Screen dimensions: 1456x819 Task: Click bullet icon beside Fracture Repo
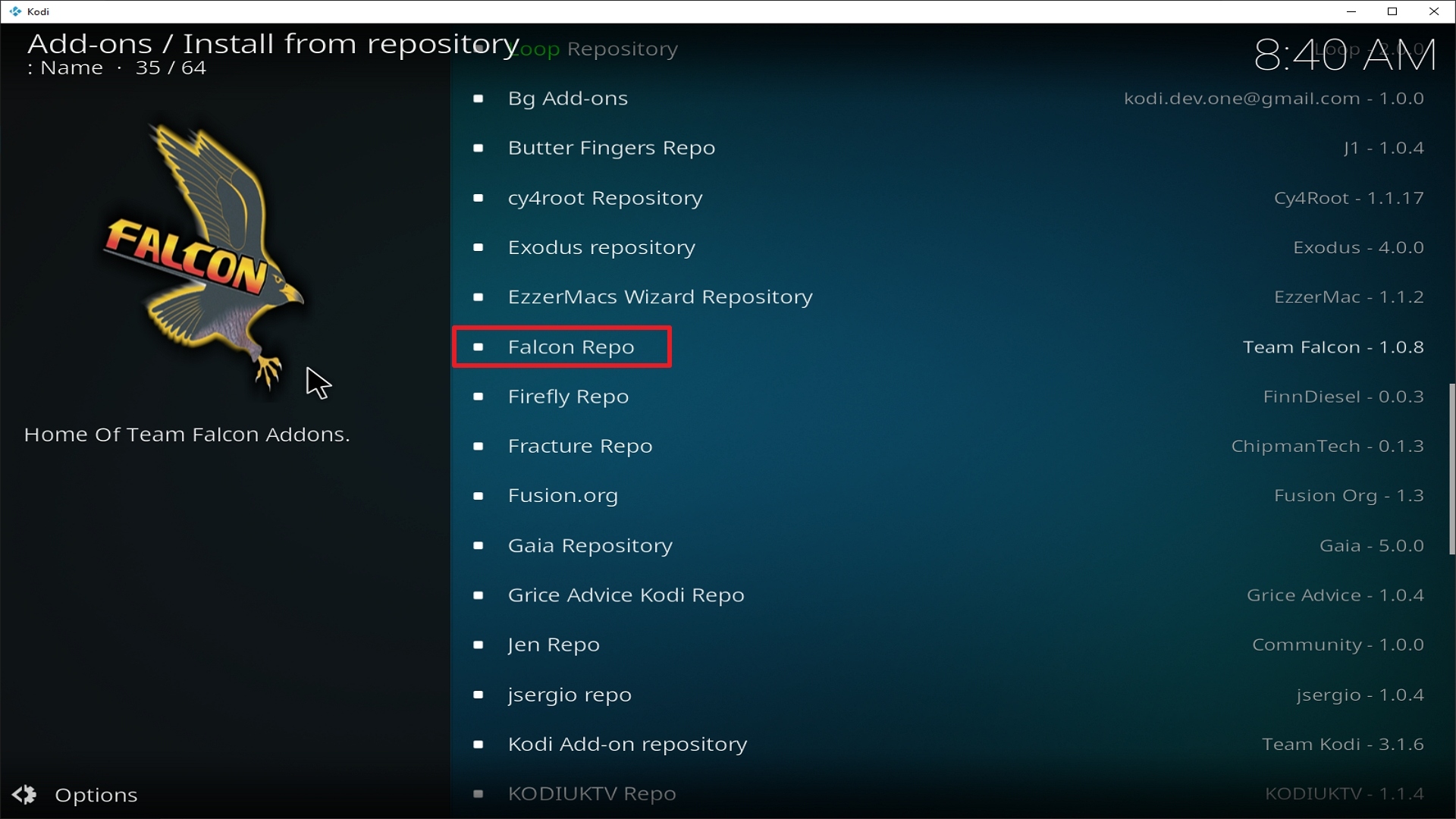click(478, 446)
